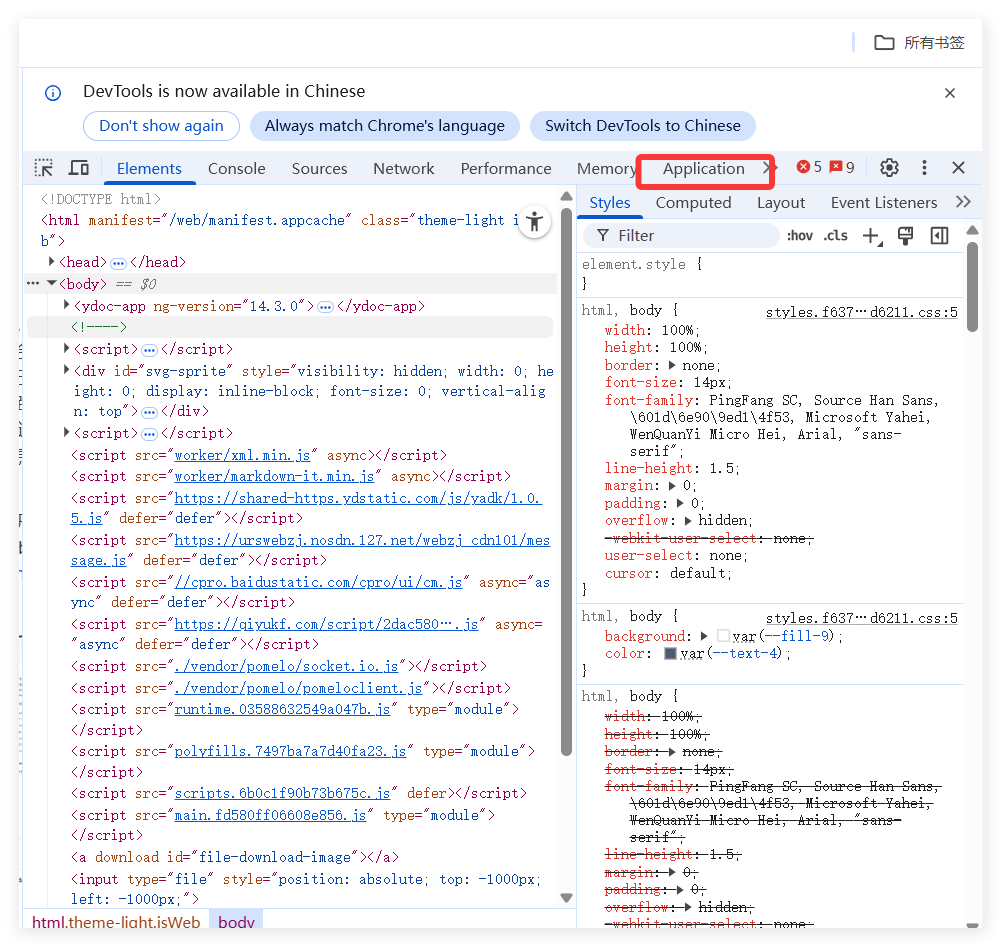Viewport: 1004px width, 947px height.
Task: Click the Switch DevTools to Chinese button
Action: [642, 126]
